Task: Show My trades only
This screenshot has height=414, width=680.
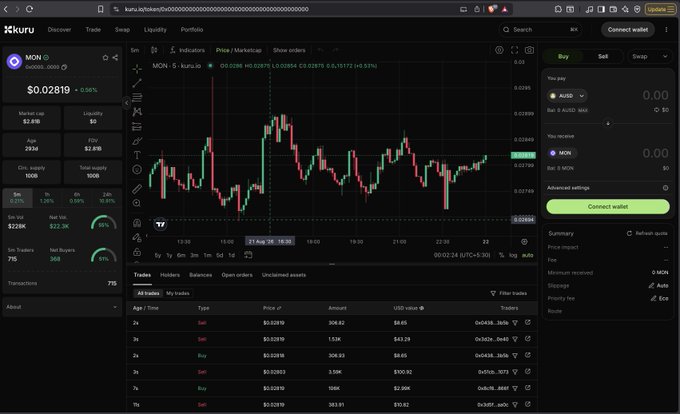Action: pyautogui.click(x=178, y=293)
